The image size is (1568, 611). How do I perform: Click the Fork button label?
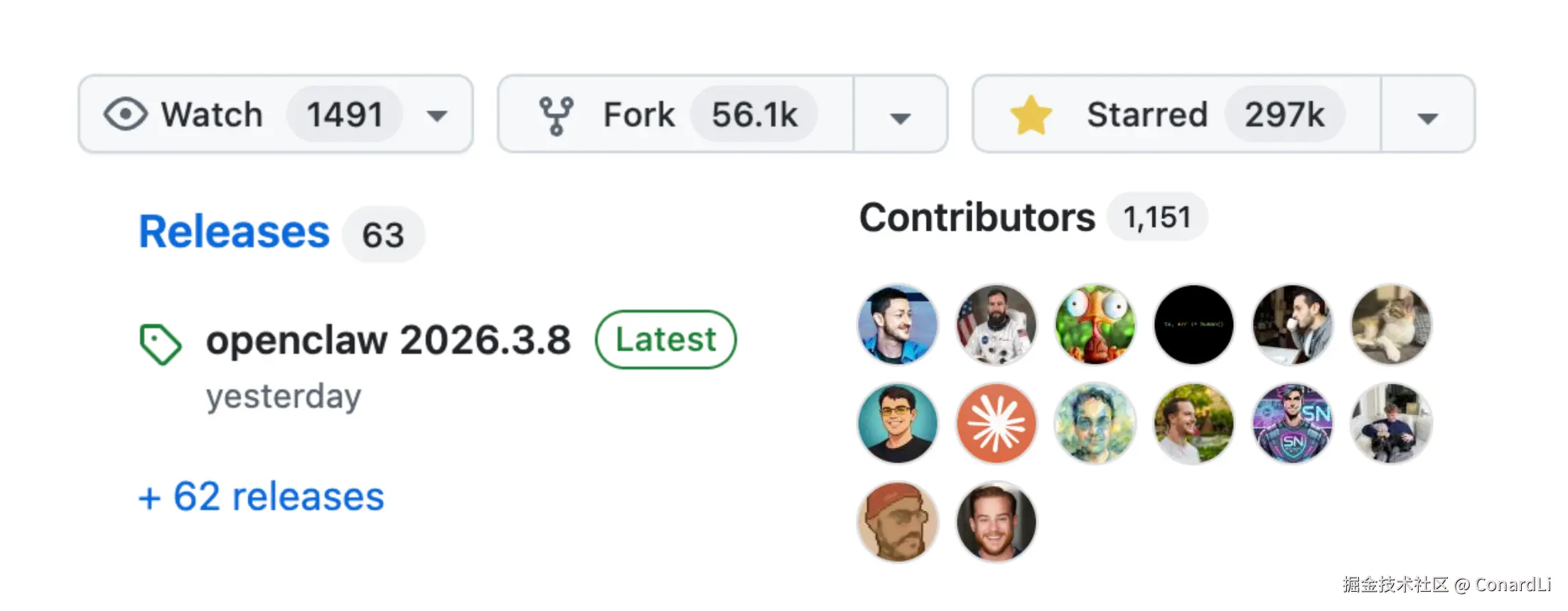639,114
